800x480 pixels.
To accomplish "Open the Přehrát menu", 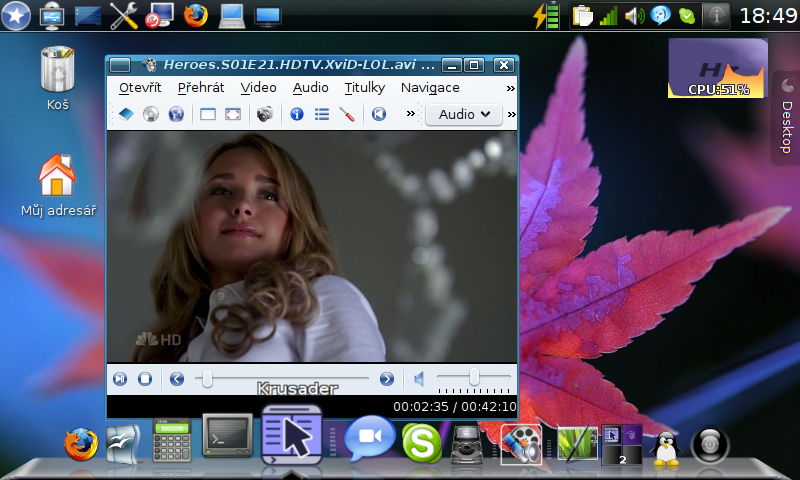I will point(201,88).
